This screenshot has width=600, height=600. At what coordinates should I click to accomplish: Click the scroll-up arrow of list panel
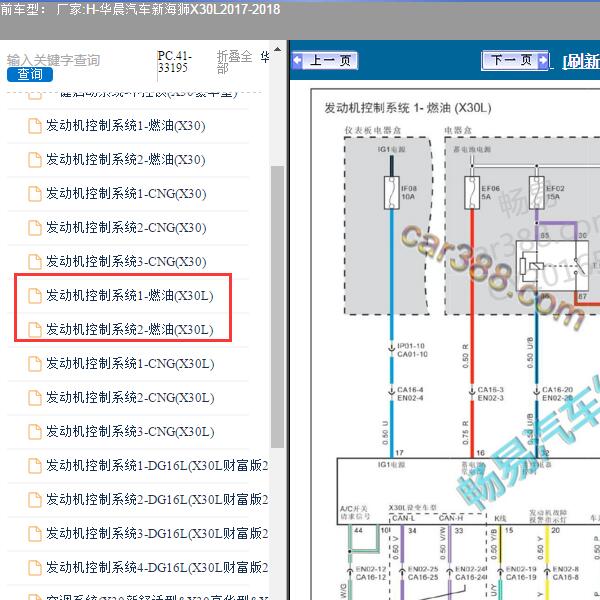click(278, 49)
